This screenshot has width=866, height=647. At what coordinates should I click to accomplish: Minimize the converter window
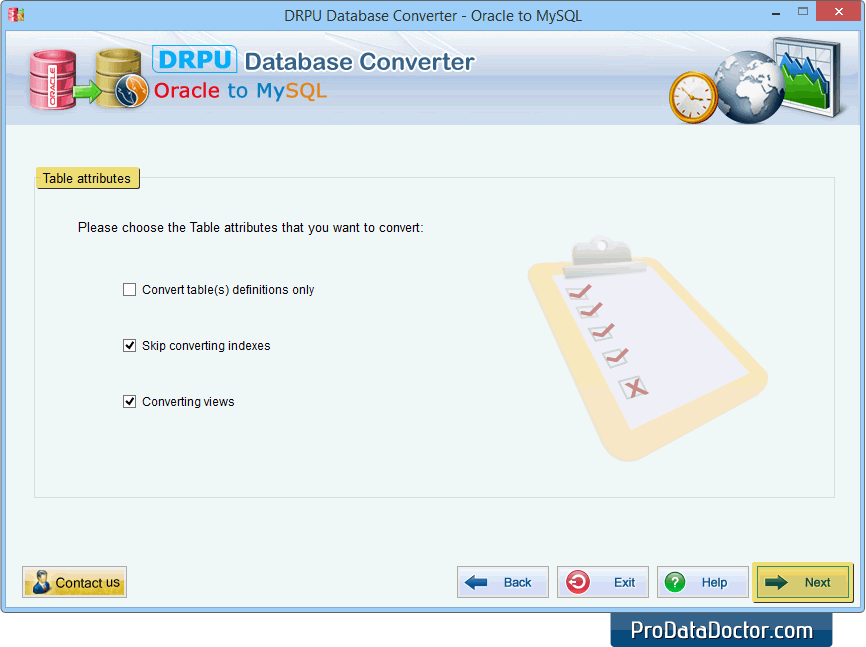(x=776, y=12)
